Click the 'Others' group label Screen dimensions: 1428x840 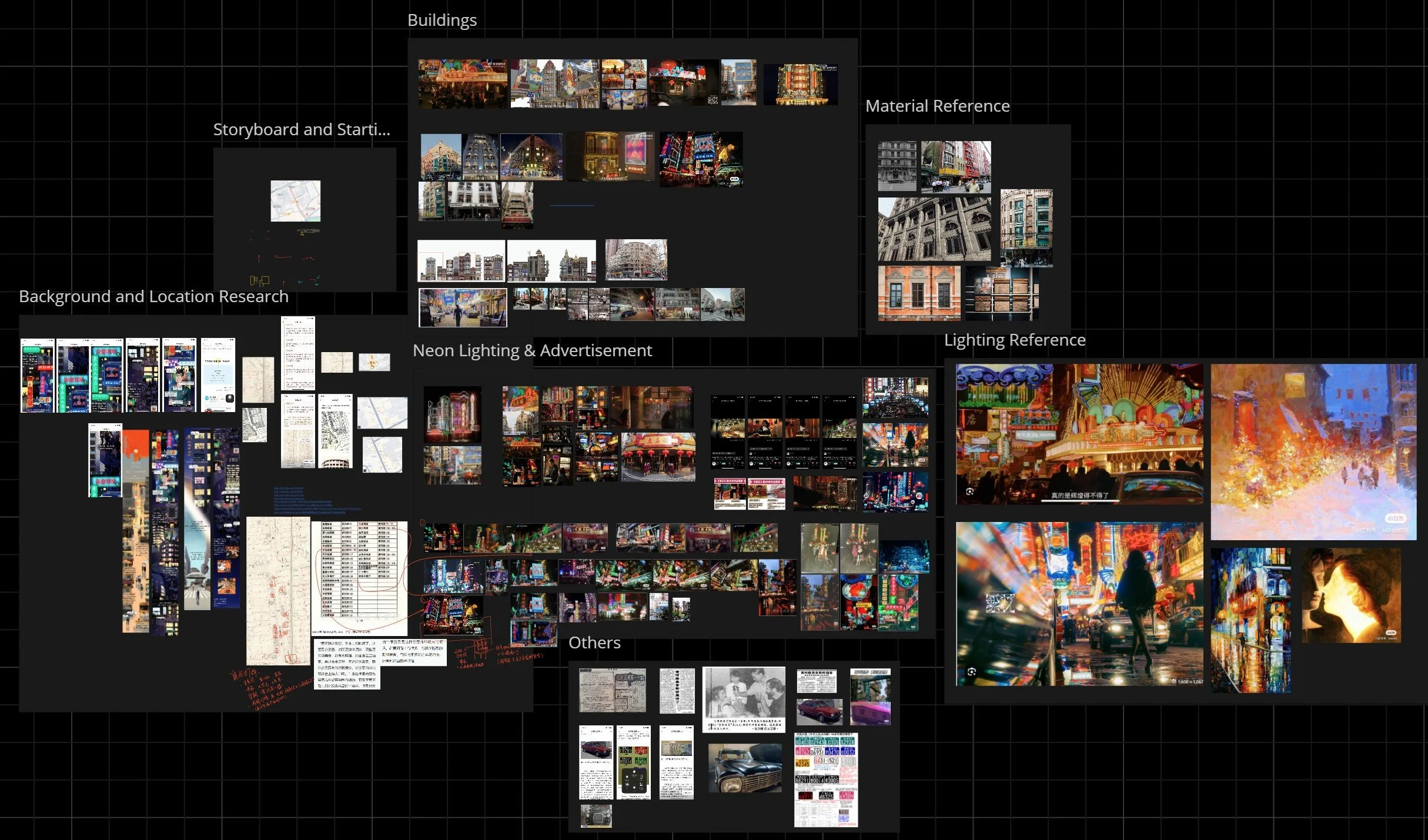click(594, 643)
